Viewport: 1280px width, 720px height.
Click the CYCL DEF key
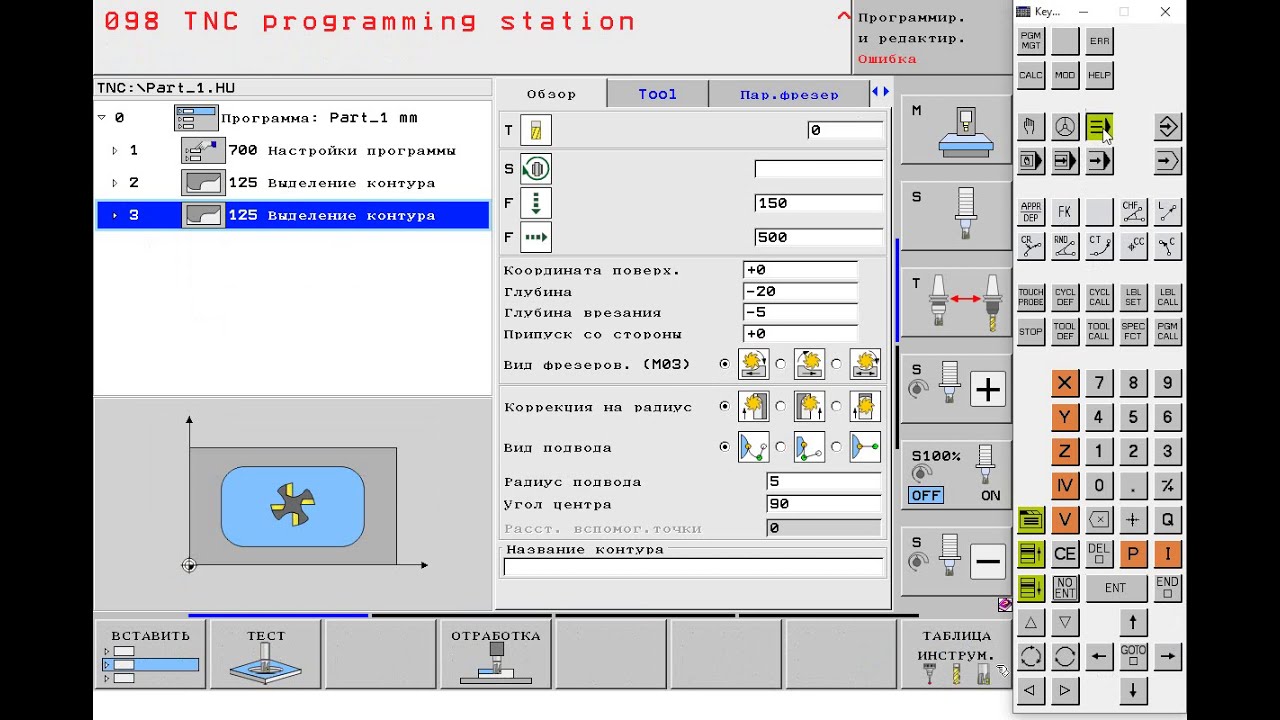(x=1065, y=298)
